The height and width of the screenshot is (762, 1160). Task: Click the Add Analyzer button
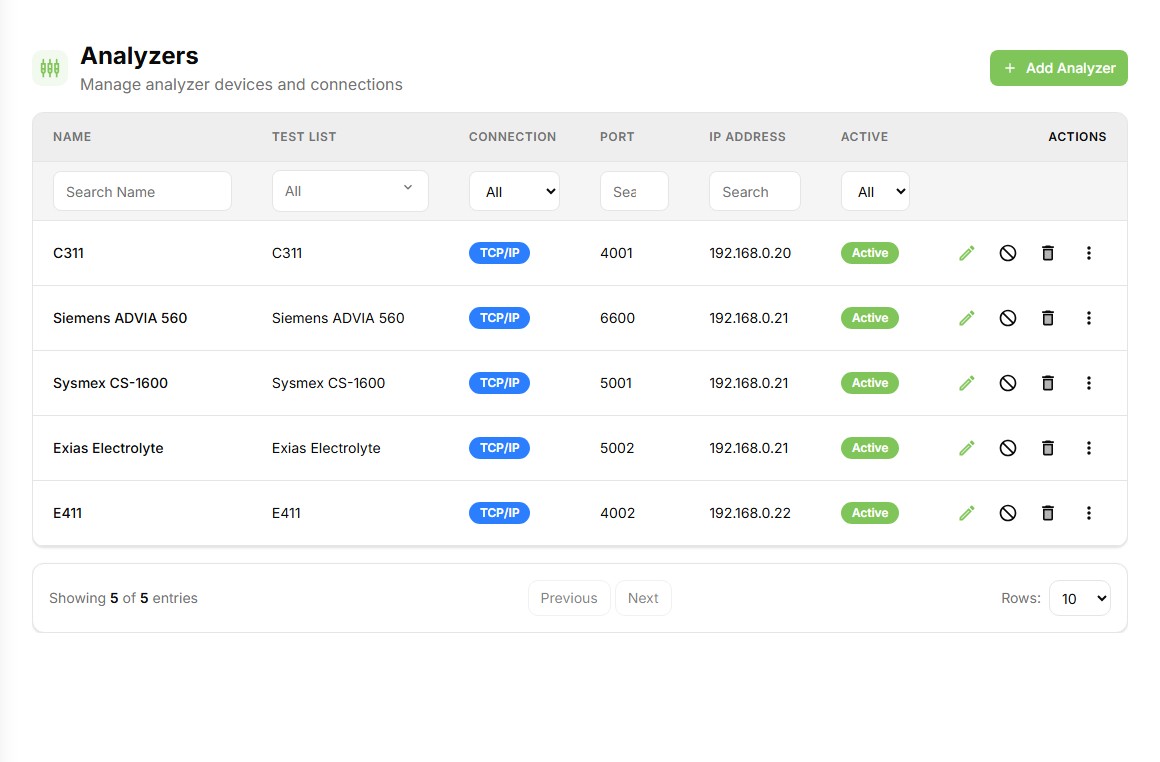1059,68
